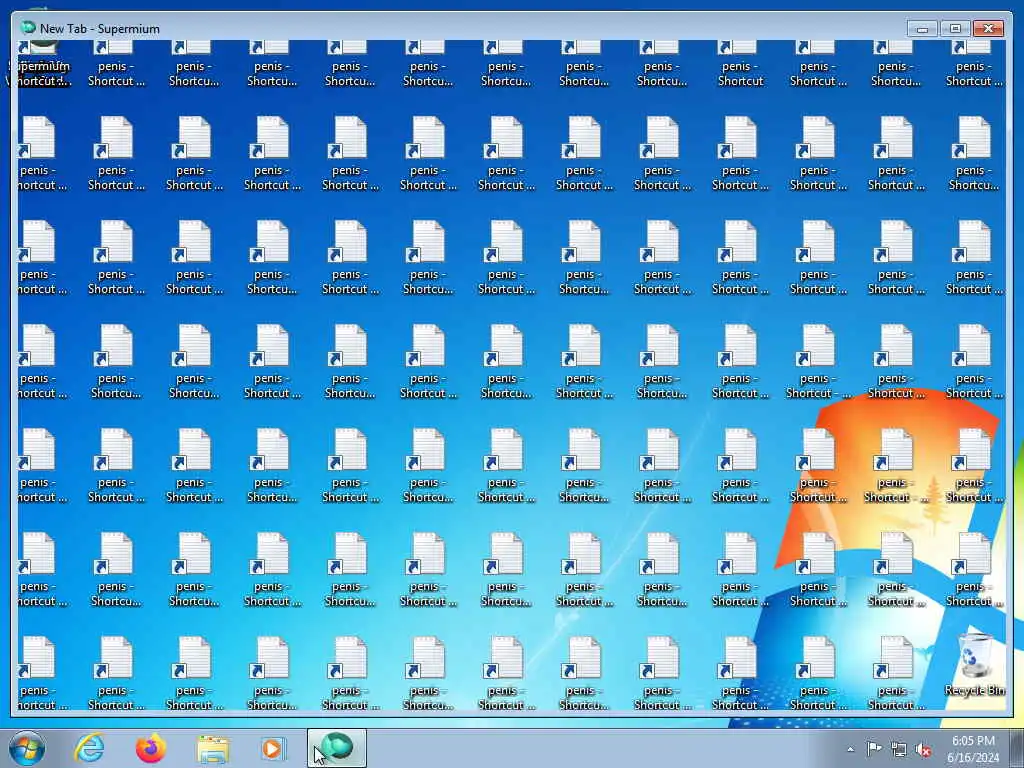
Task: Launch Windows Media Player from taskbar
Action: (x=272, y=748)
